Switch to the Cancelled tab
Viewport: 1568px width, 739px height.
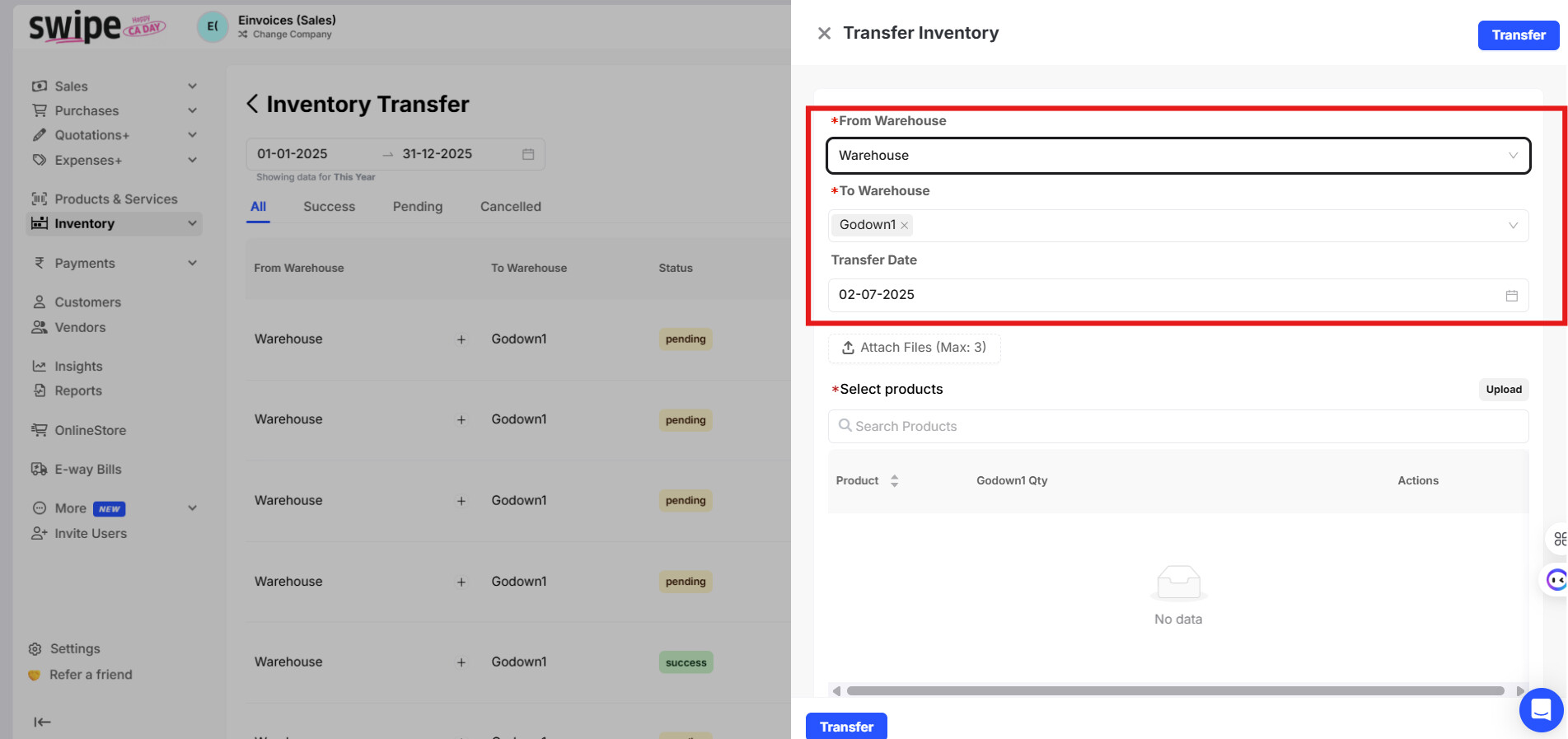pos(511,207)
